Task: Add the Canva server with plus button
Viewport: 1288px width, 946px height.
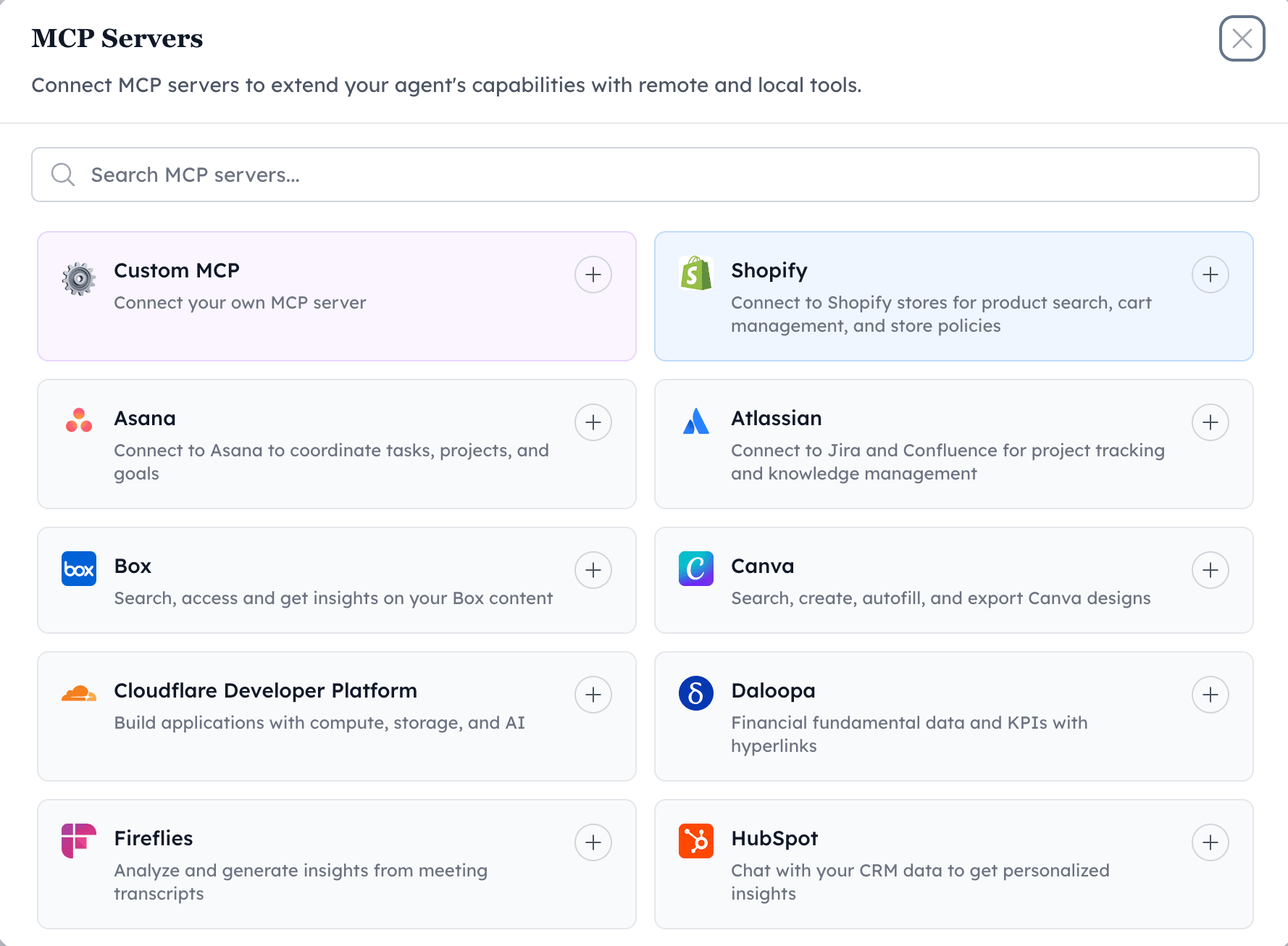Action: tap(1210, 570)
